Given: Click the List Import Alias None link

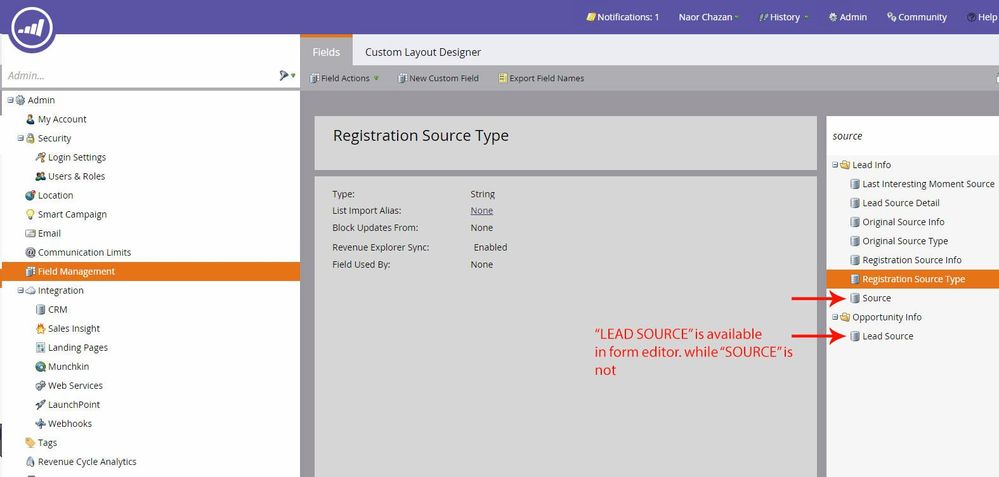Looking at the screenshot, I should (x=481, y=211).
